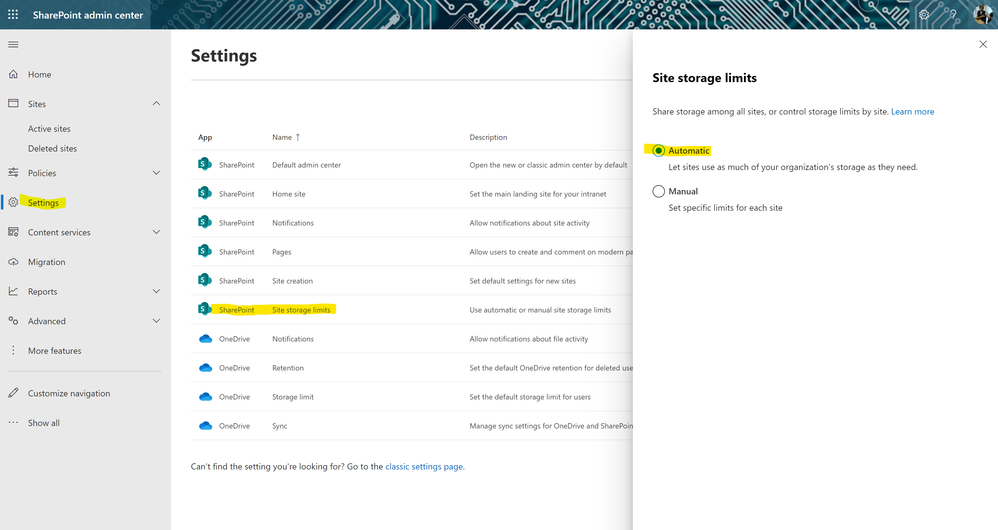The image size is (998, 530).
Task: Expand the Advanced section chevron
Action: point(156,321)
